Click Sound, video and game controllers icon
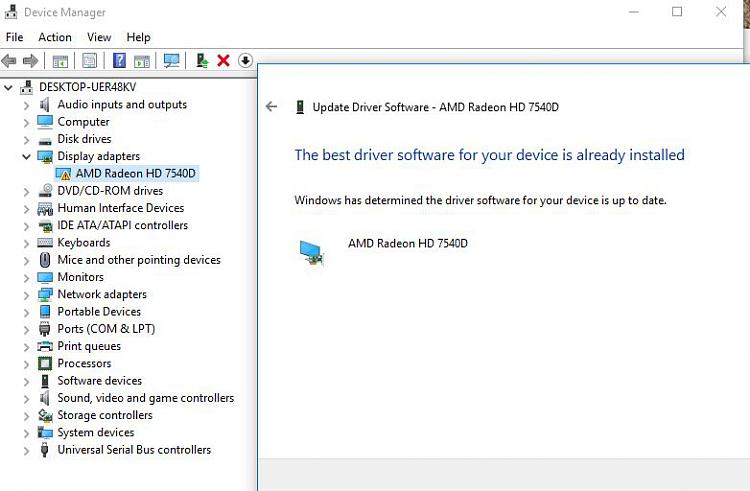750x491 pixels. click(44, 398)
